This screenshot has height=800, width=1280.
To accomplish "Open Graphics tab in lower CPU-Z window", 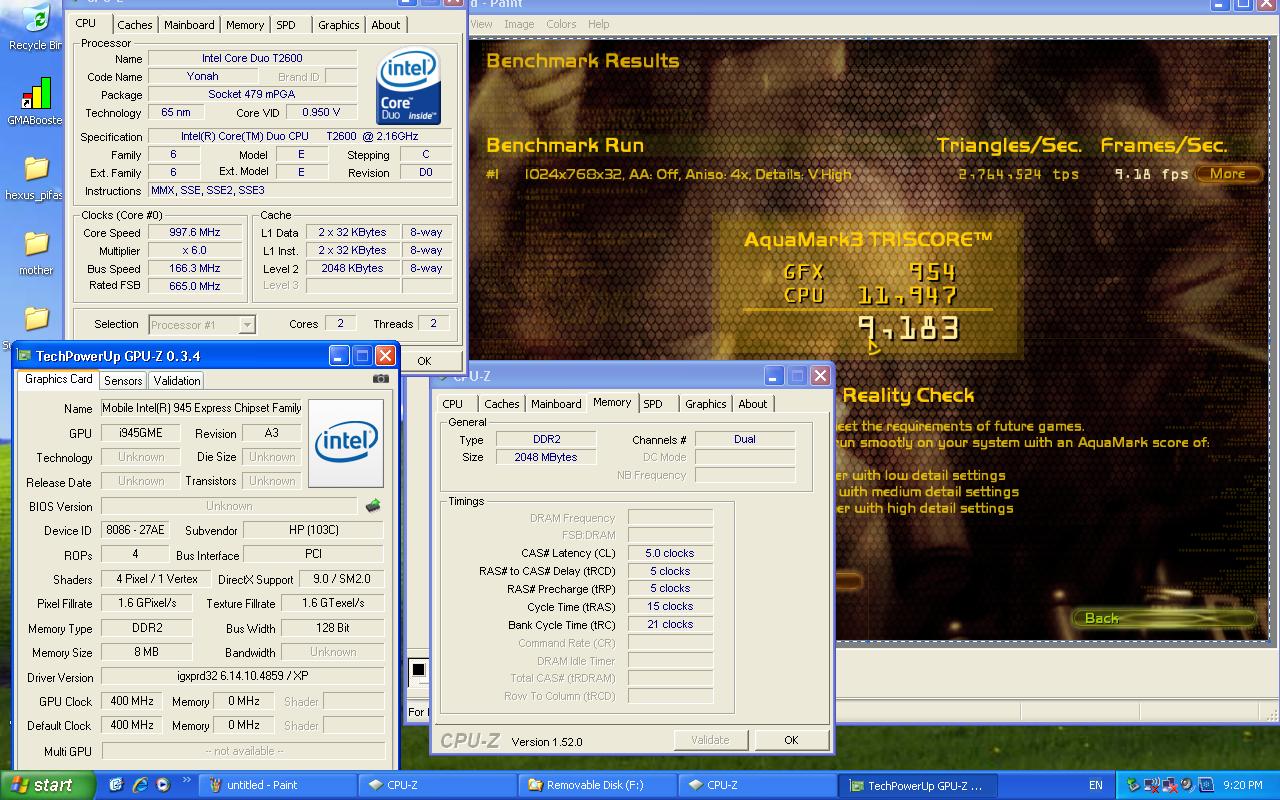I will tap(706, 404).
